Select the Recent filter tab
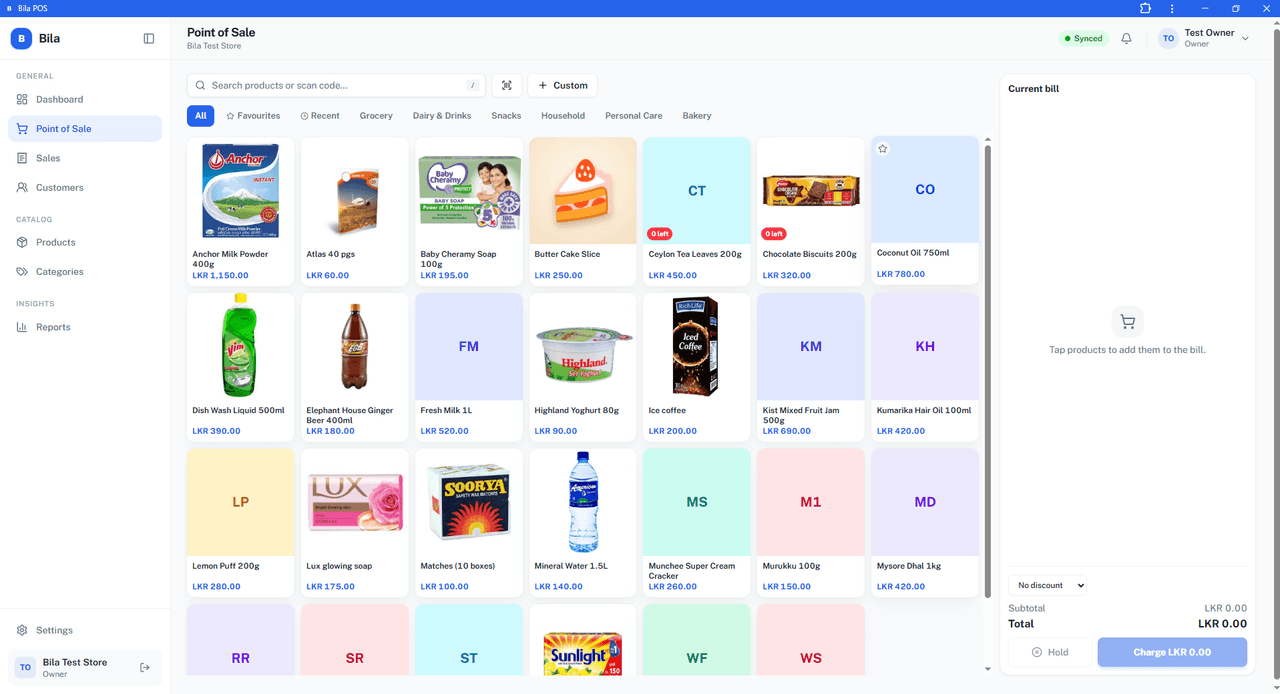Image resolution: width=1280 pixels, height=694 pixels. click(x=320, y=116)
